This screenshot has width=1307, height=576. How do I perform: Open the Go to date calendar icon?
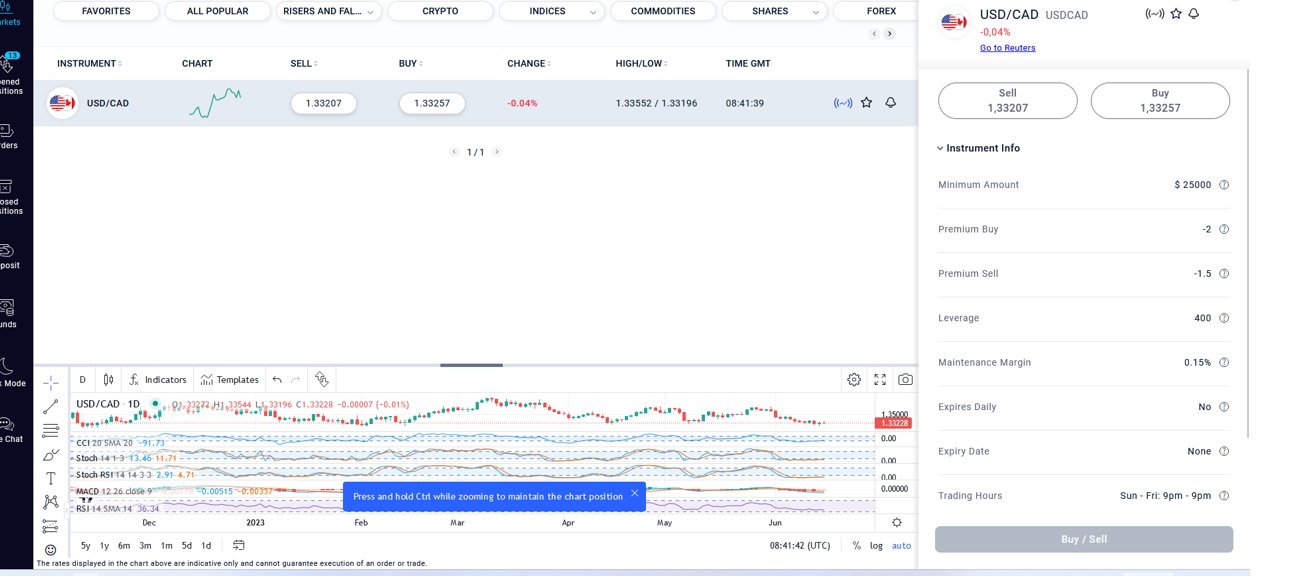point(238,545)
